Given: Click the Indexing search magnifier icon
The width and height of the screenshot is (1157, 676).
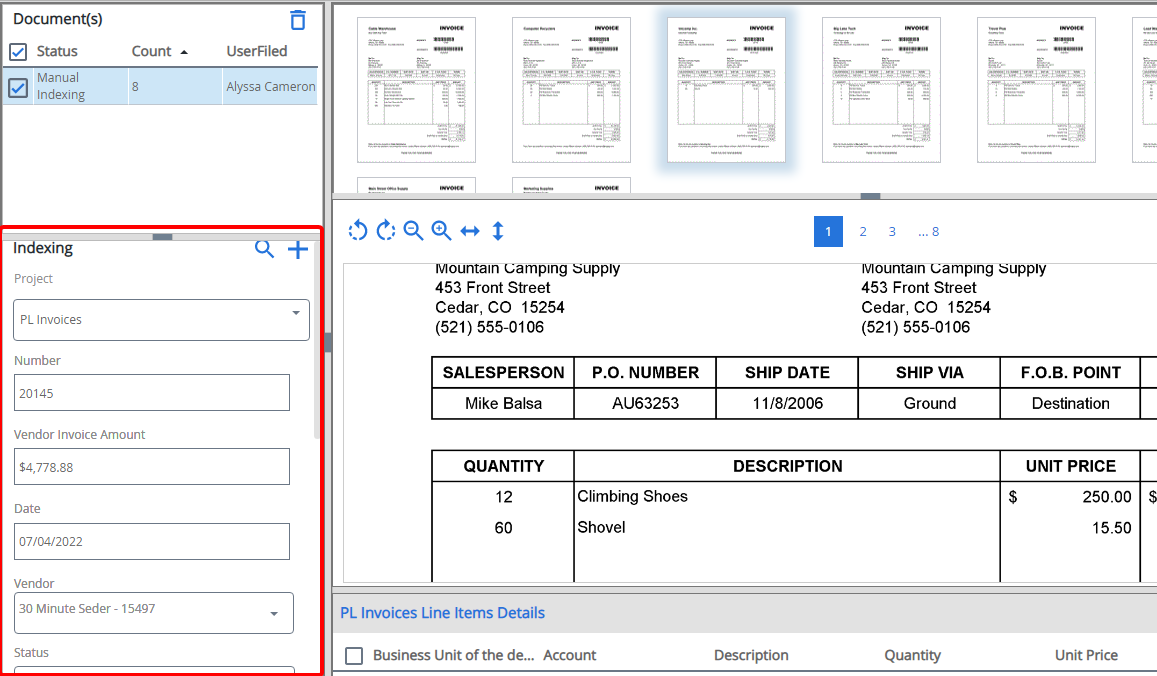Looking at the screenshot, I should click(x=264, y=249).
